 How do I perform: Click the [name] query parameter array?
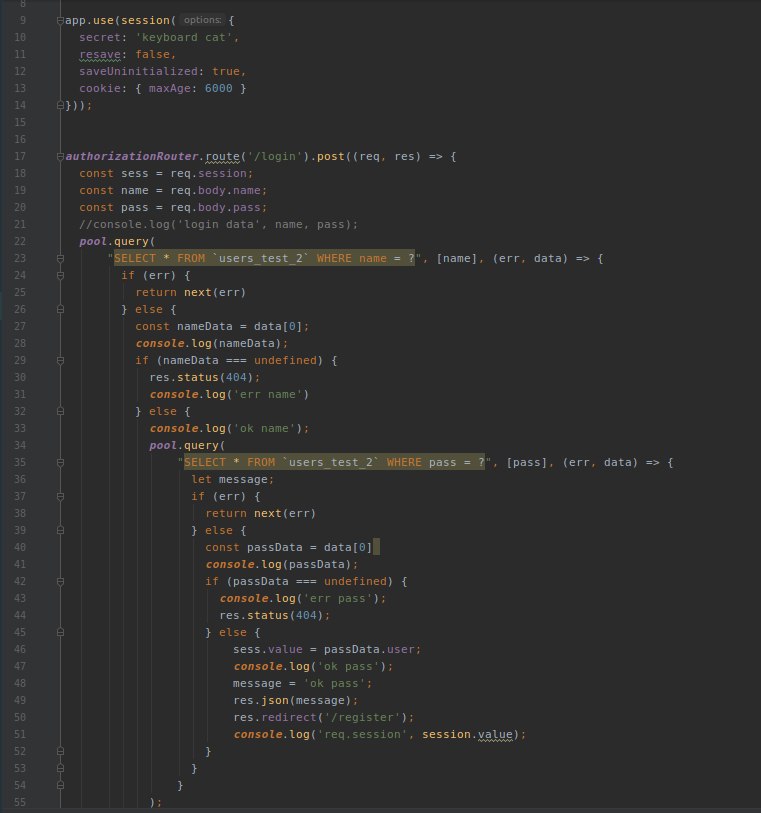coord(456,258)
